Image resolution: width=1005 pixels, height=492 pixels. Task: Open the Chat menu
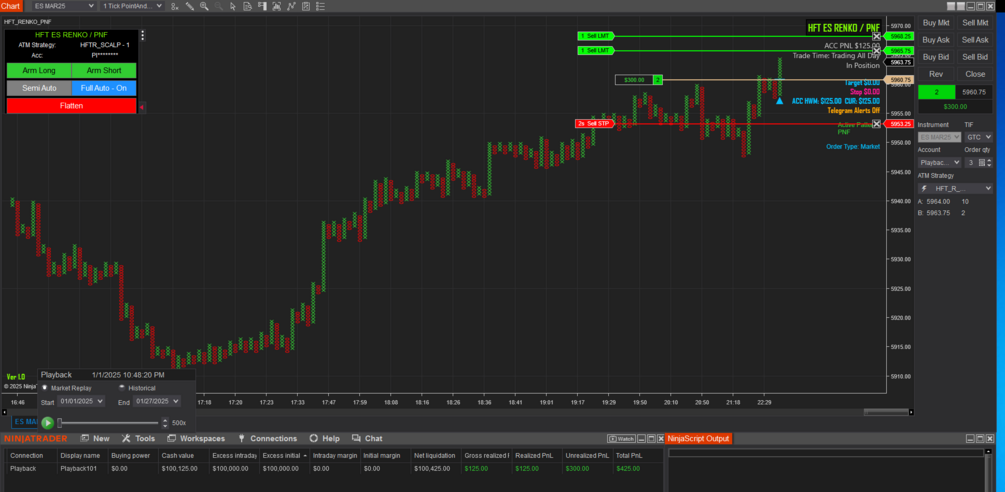tap(367, 439)
